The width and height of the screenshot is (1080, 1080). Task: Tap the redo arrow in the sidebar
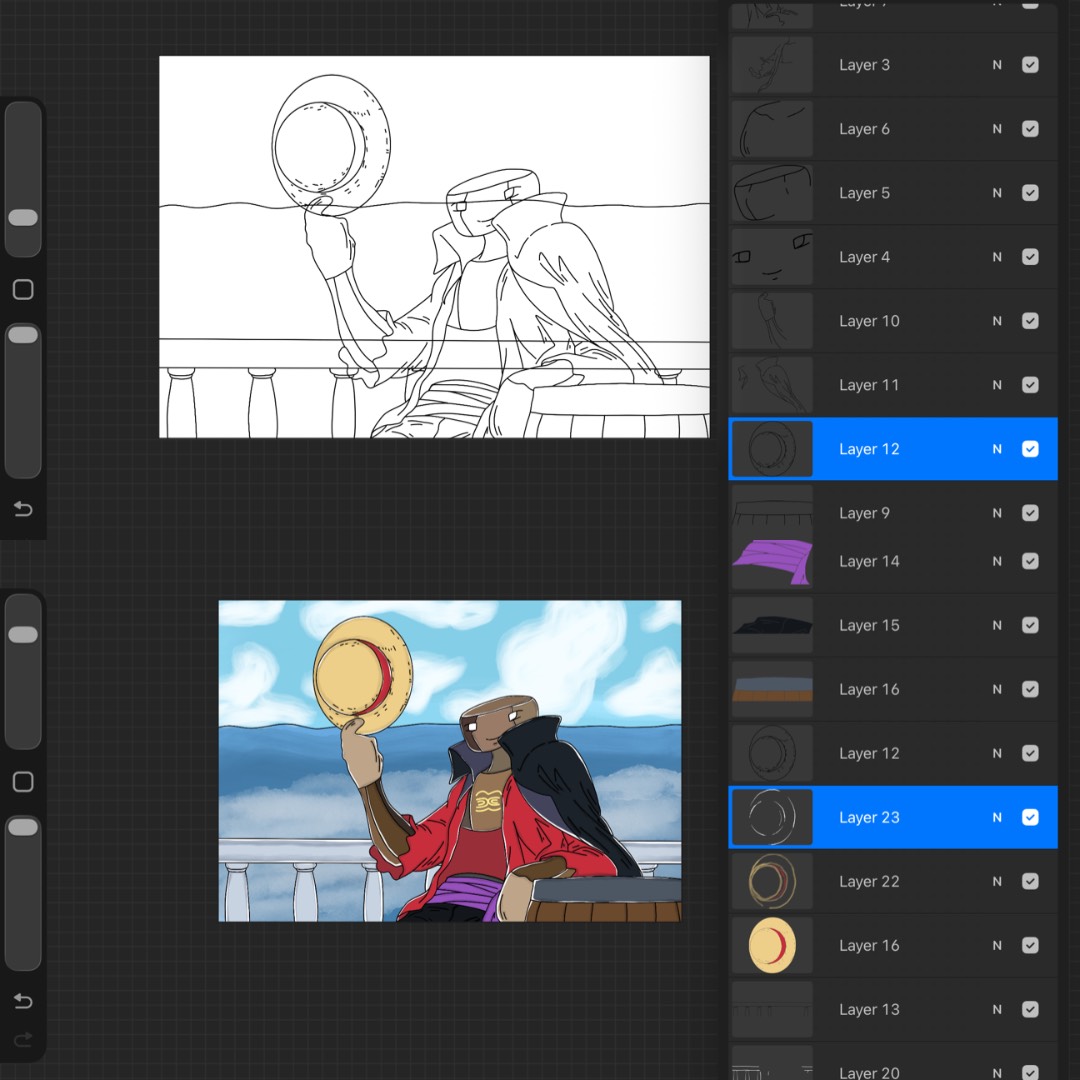coord(23,1039)
